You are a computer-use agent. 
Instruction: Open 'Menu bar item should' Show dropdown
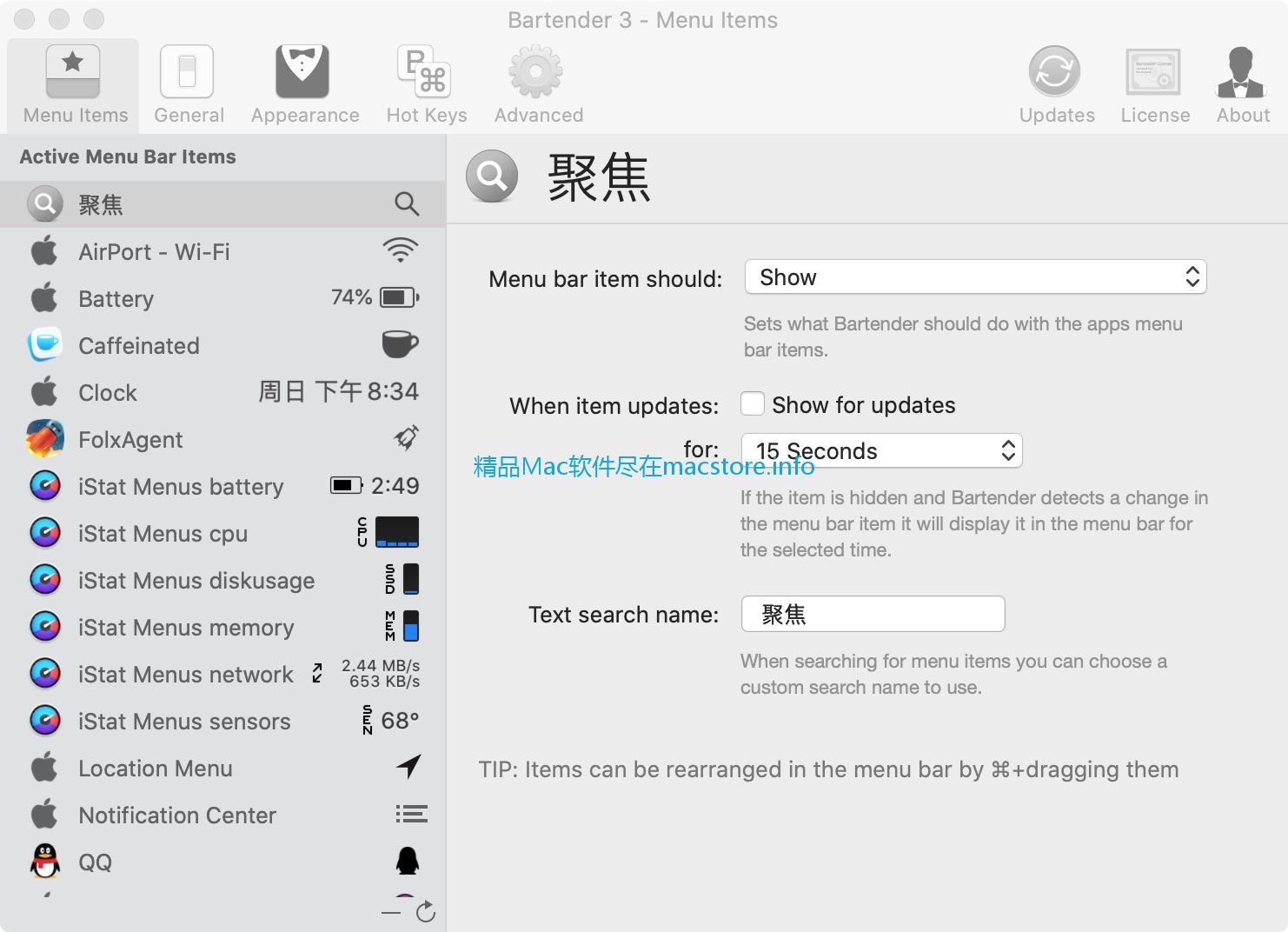975,277
